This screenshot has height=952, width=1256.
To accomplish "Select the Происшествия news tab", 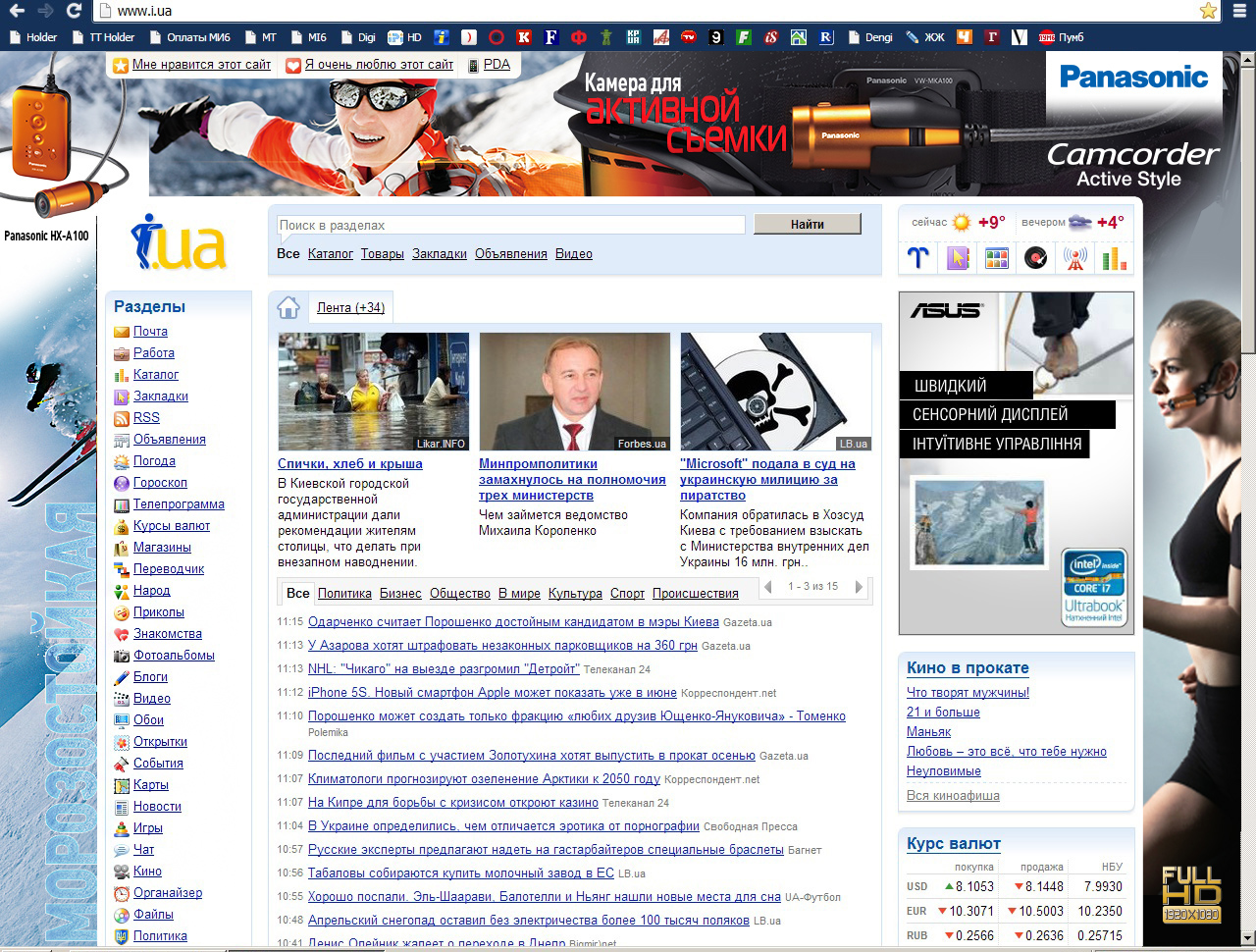I will (696, 594).
